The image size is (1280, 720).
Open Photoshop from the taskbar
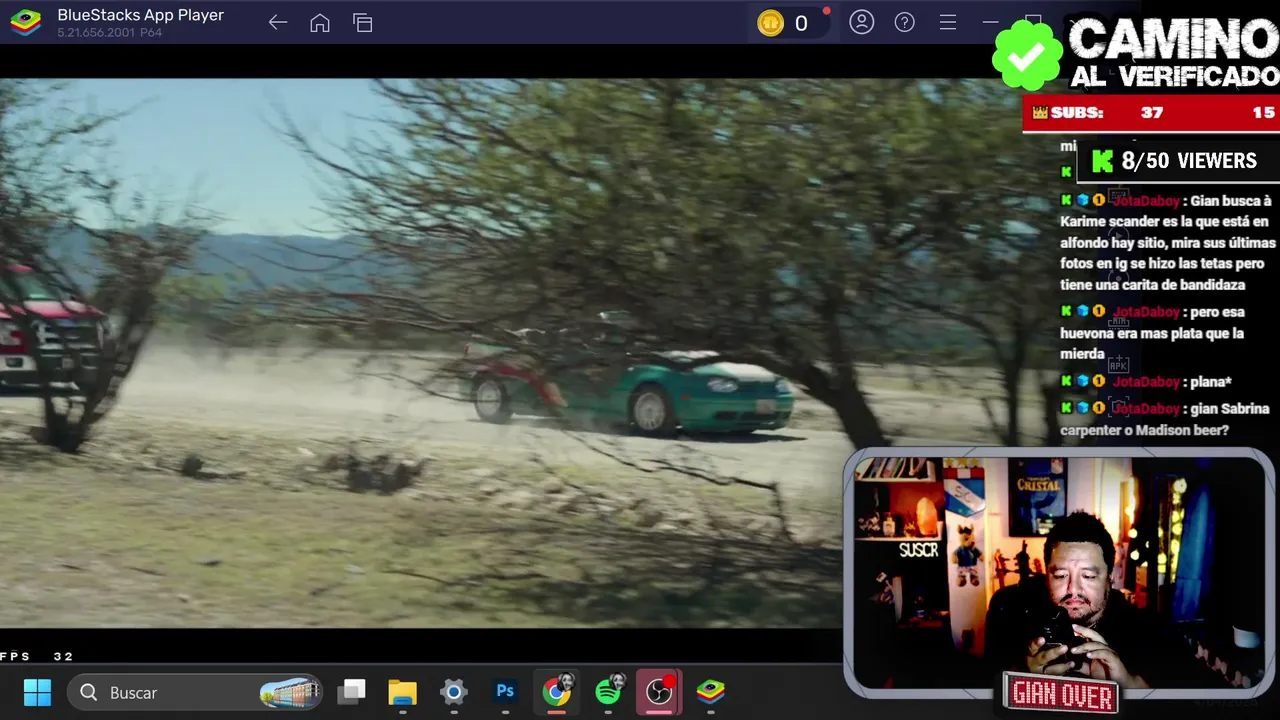pos(505,691)
